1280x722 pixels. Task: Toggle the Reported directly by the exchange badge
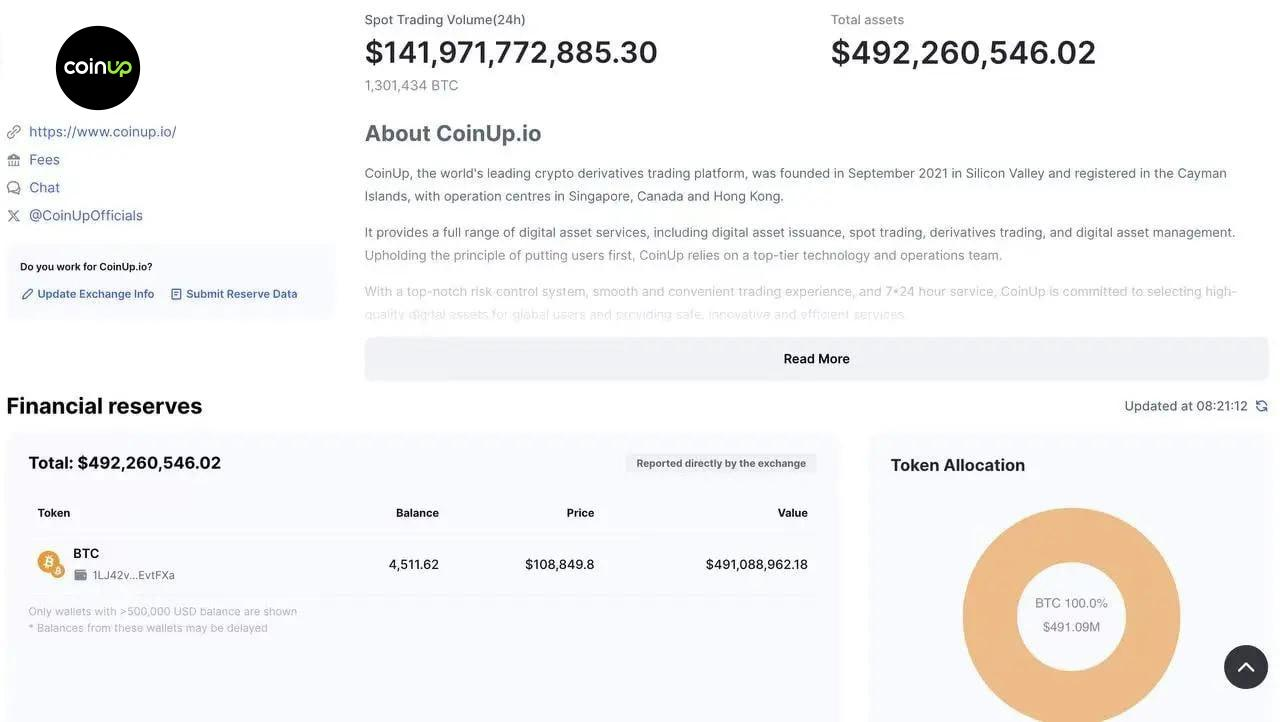click(720, 462)
